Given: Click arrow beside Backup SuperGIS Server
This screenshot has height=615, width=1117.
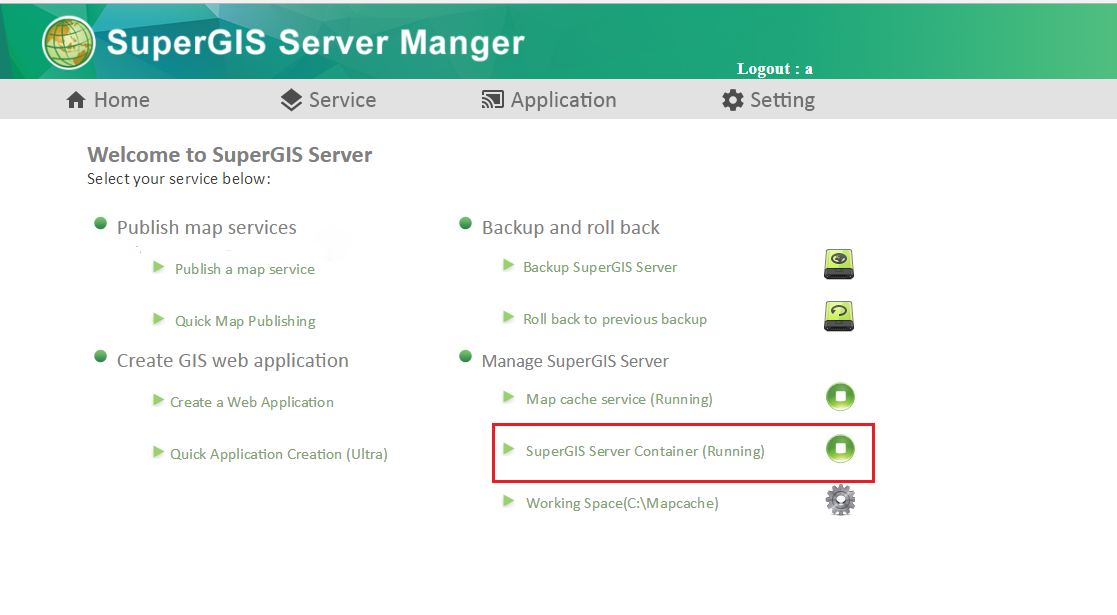Looking at the screenshot, I should [x=509, y=265].
